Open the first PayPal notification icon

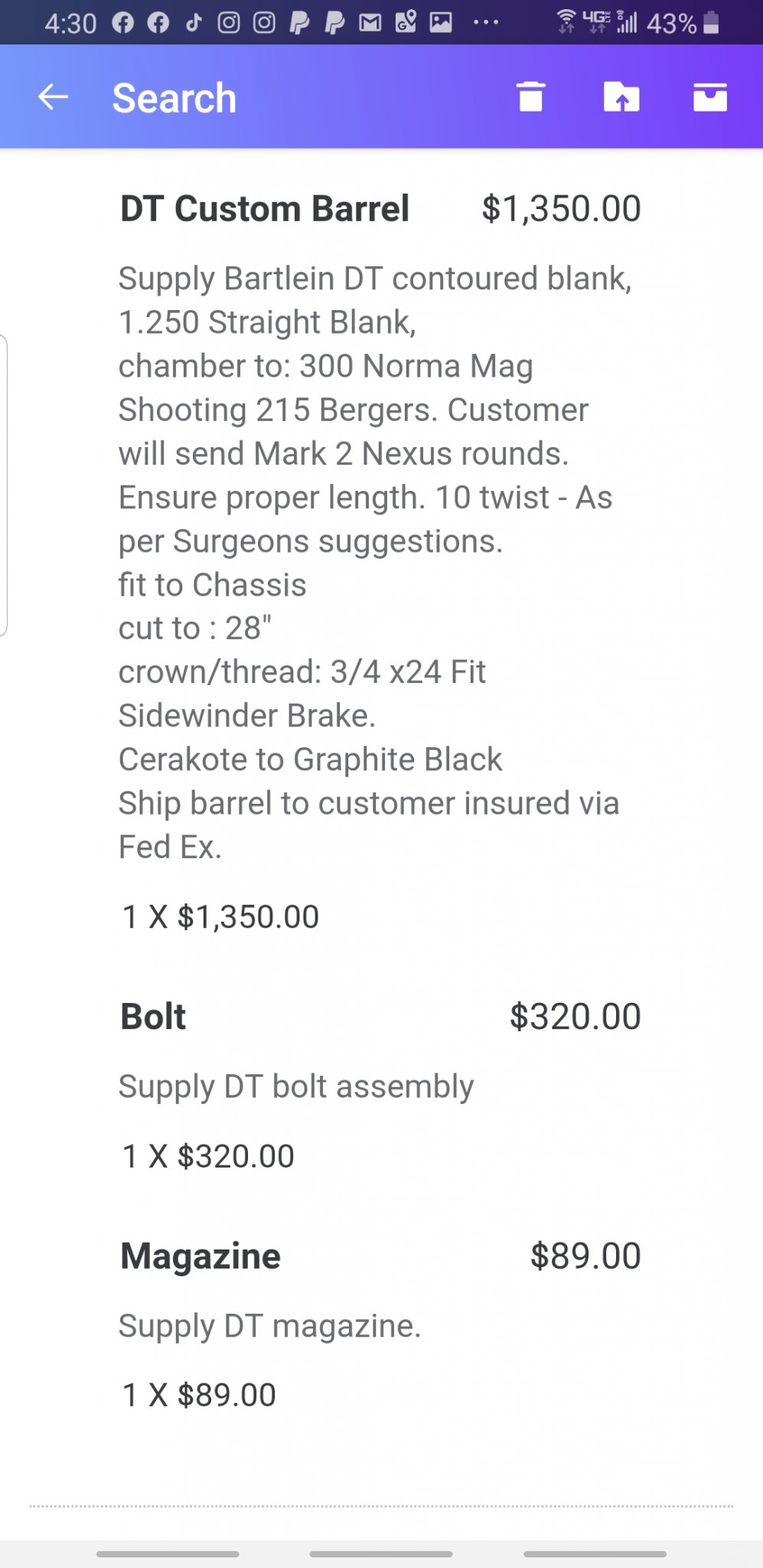299,23
